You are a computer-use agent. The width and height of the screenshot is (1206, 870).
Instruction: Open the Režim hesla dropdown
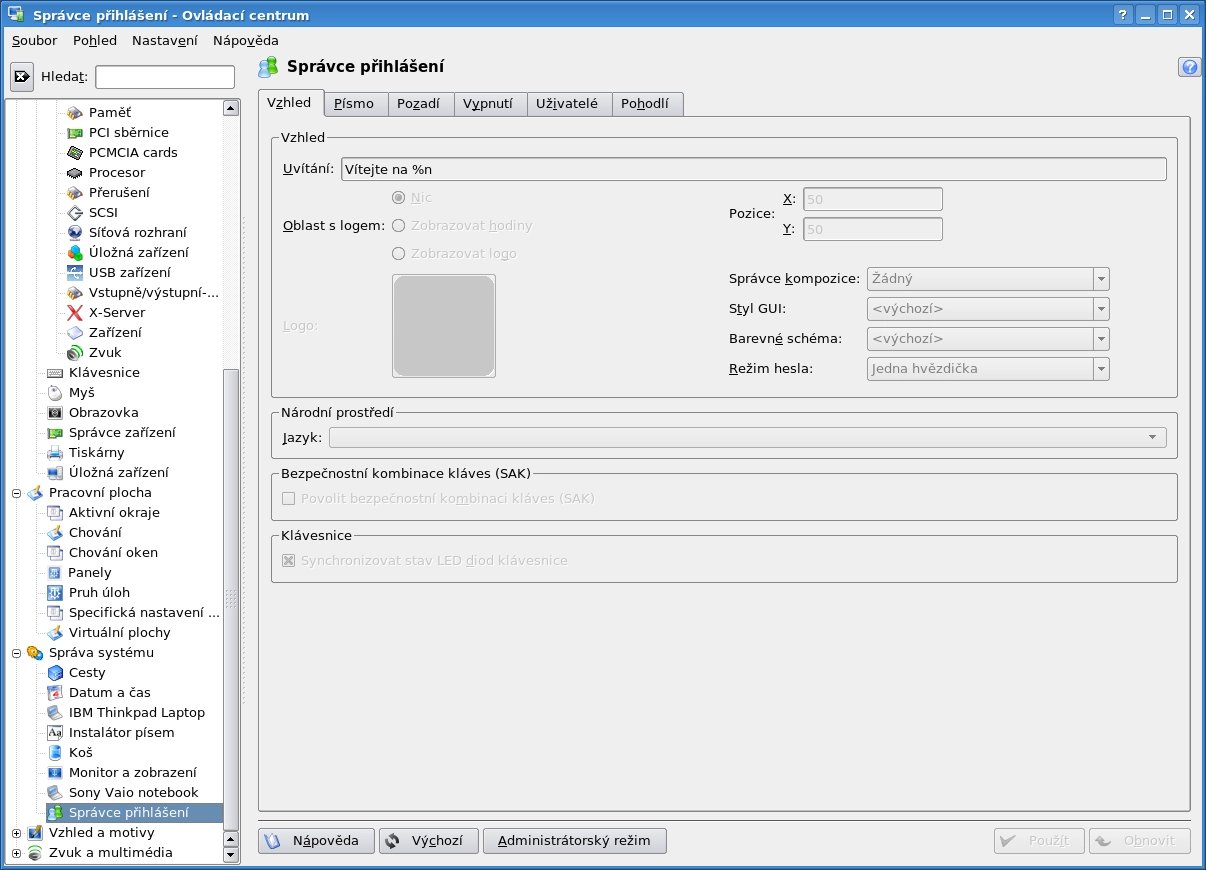coord(988,369)
